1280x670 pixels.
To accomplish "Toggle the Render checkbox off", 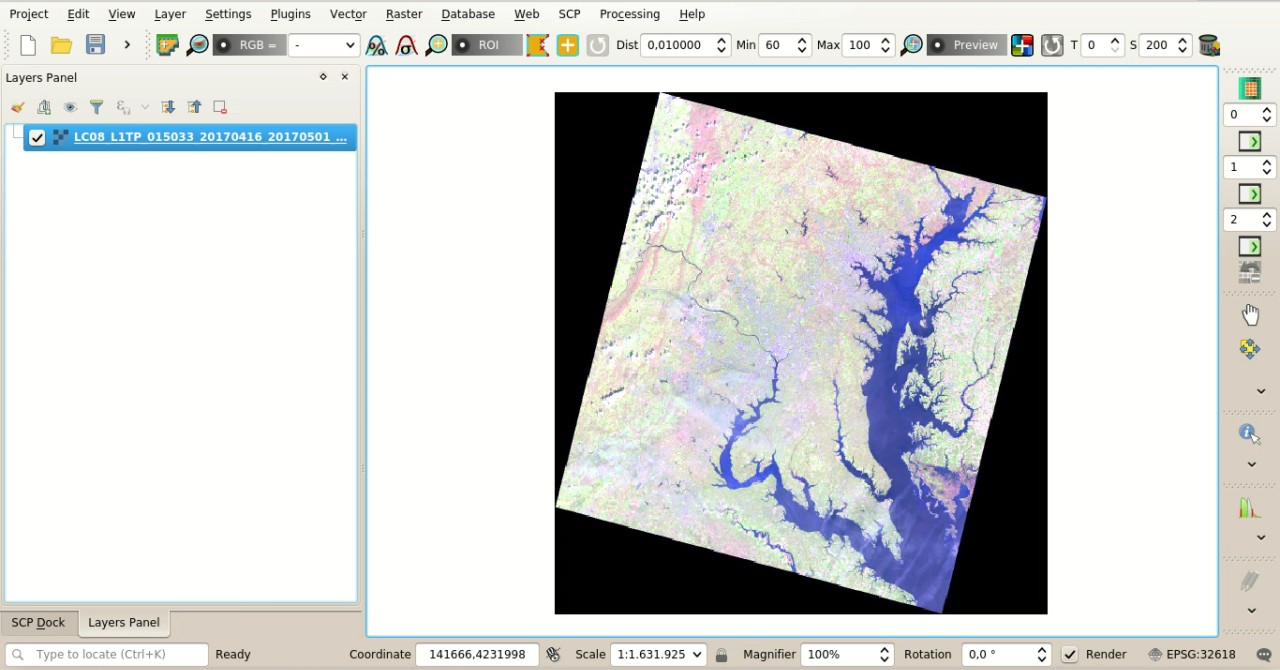I will pyautogui.click(x=1069, y=654).
